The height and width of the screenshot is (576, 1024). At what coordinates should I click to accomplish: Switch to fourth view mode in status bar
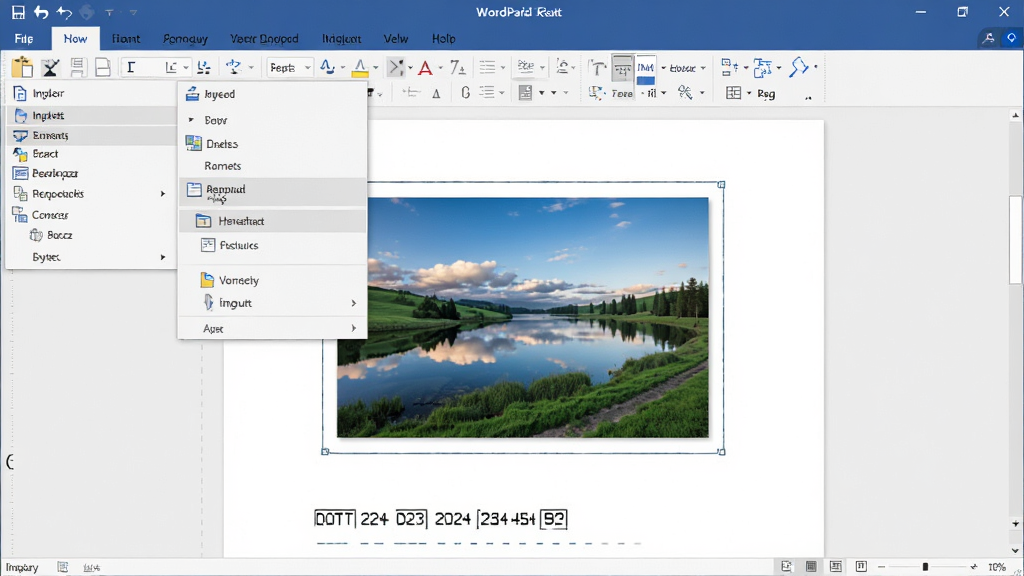(861, 566)
